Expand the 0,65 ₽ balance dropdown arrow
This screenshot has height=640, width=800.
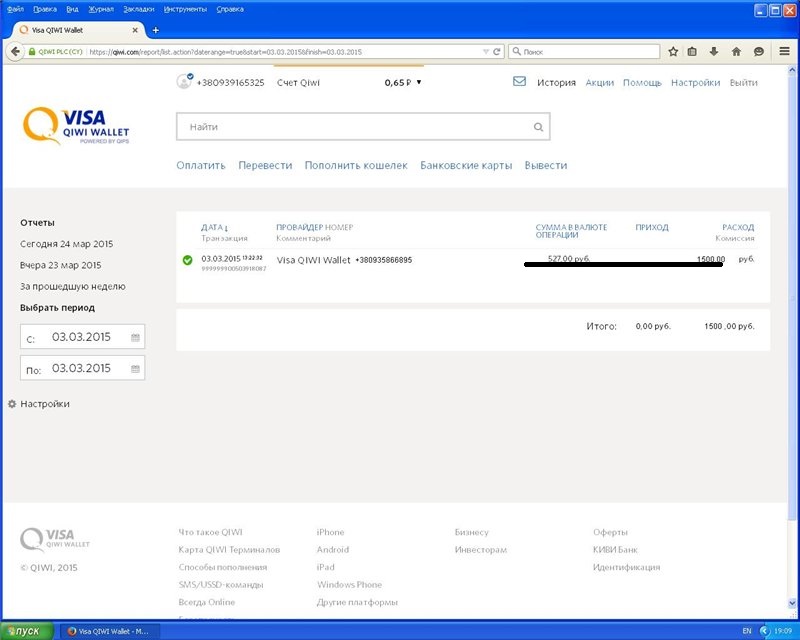419,82
